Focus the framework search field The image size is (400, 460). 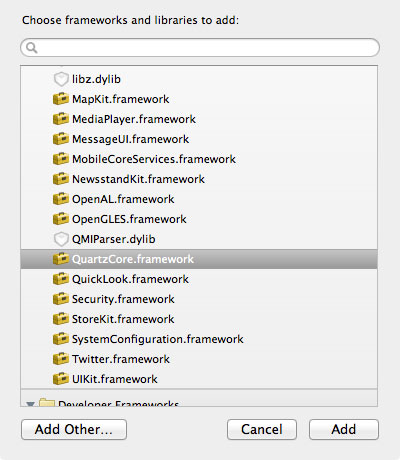pyautogui.click(x=200, y=48)
